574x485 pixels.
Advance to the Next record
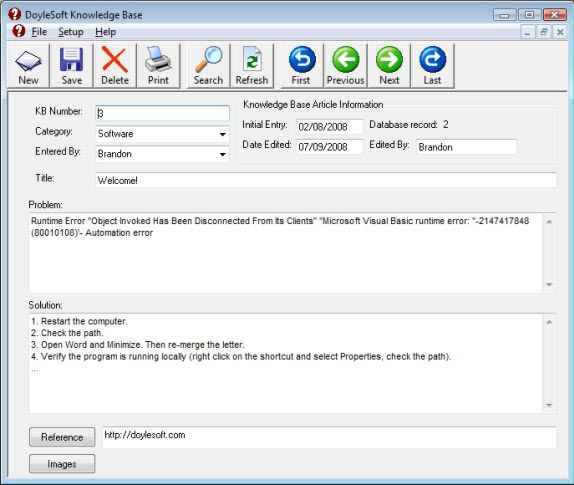pos(389,66)
